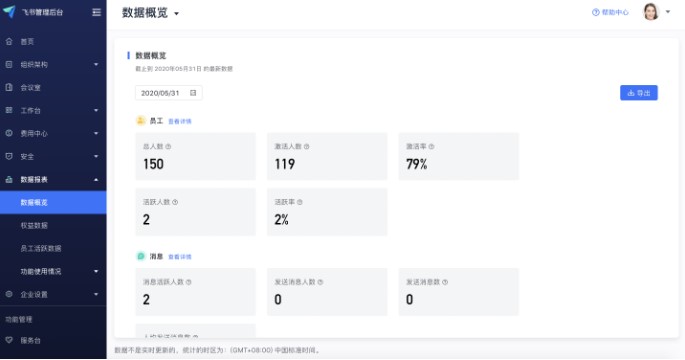
Task: Click the 150 总人数 value
Action: [x=153, y=164]
